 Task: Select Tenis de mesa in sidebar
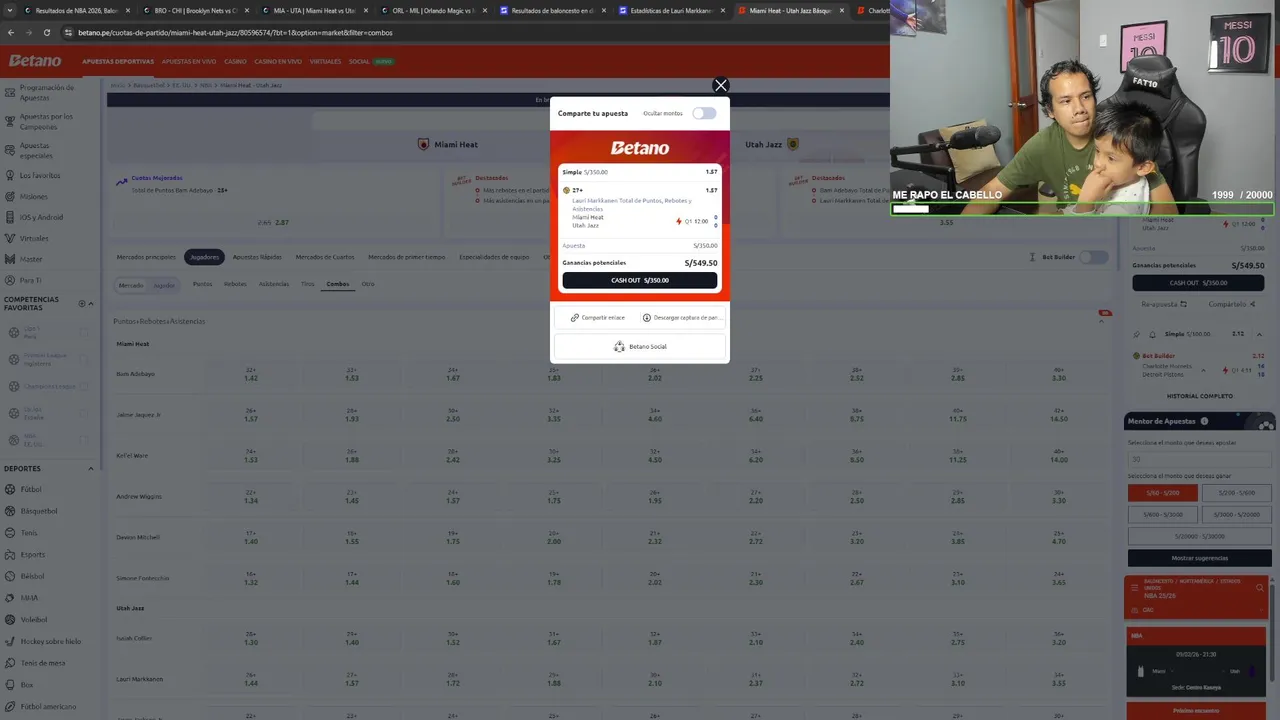click(x=42, y=663)
